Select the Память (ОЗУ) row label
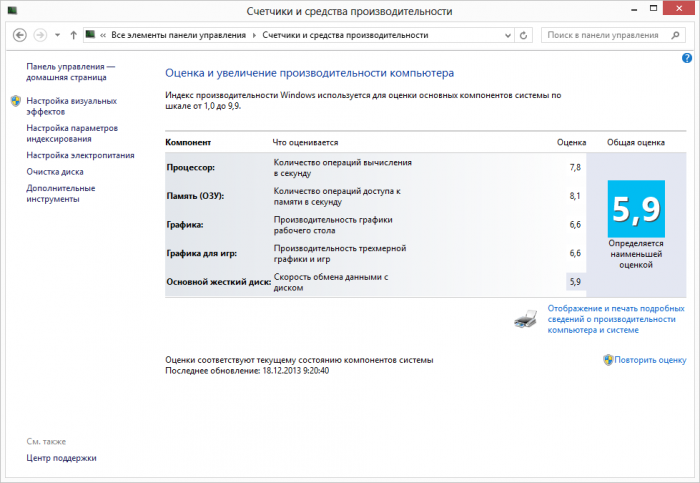The image size is (700, 483). (x=195, y=196)
